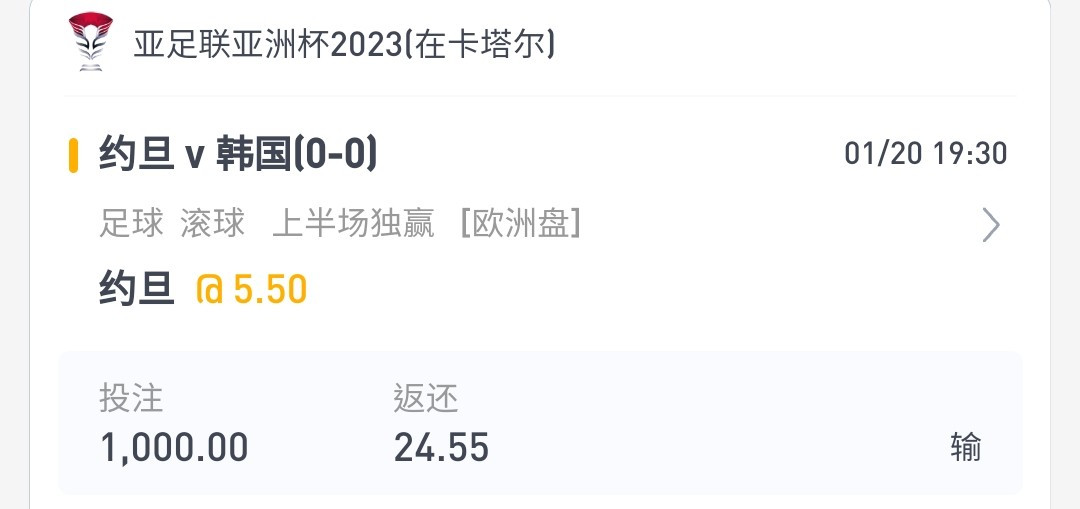Click the AFC Asian Cup trophy logo
Viewport: 1080px width, 509px height.
pyautogui.click(x=90, y=41)
